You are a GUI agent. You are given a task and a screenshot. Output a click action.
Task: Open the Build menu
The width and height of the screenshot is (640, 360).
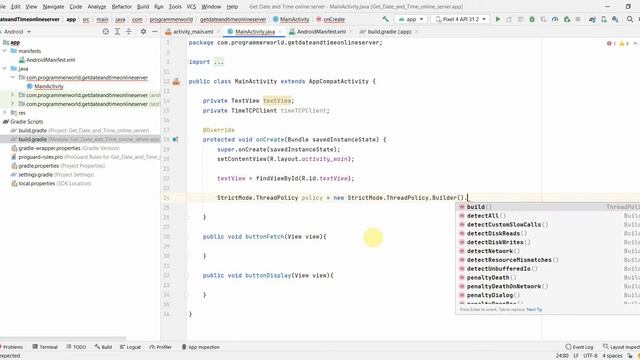click(142, 7)
